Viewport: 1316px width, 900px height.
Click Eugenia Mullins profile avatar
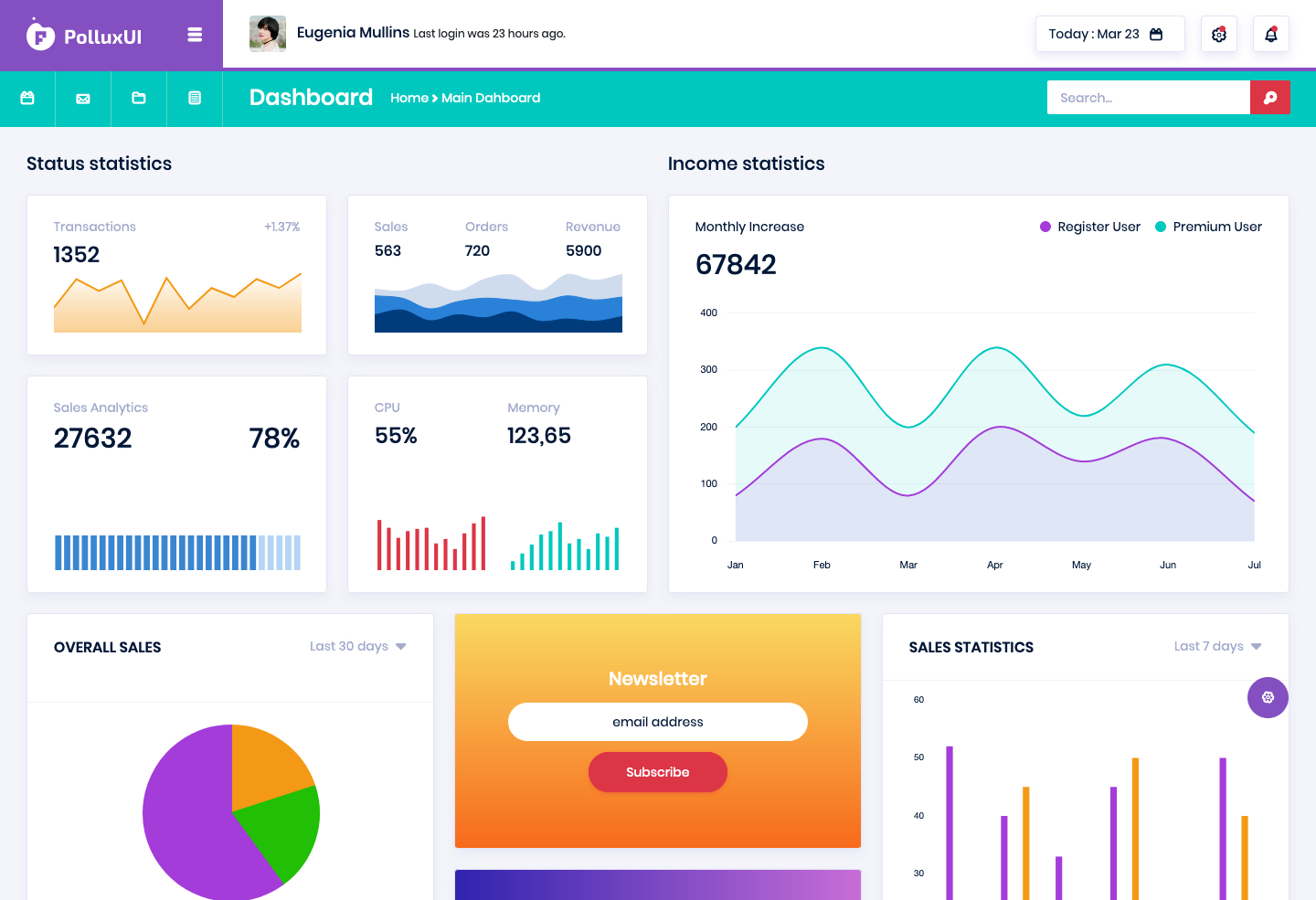pos(268,34)
